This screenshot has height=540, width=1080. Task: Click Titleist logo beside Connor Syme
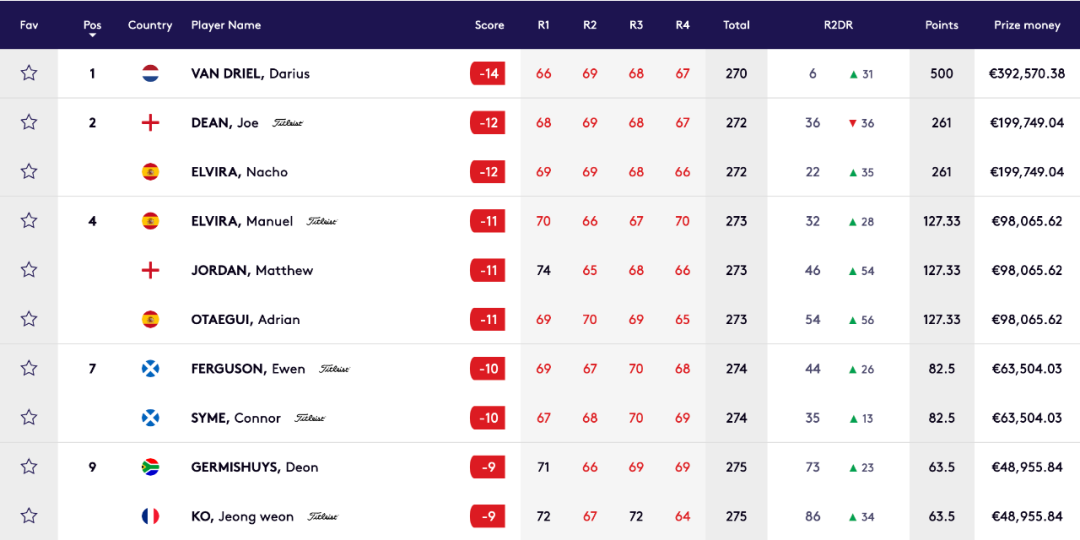(x=310, y=418)
